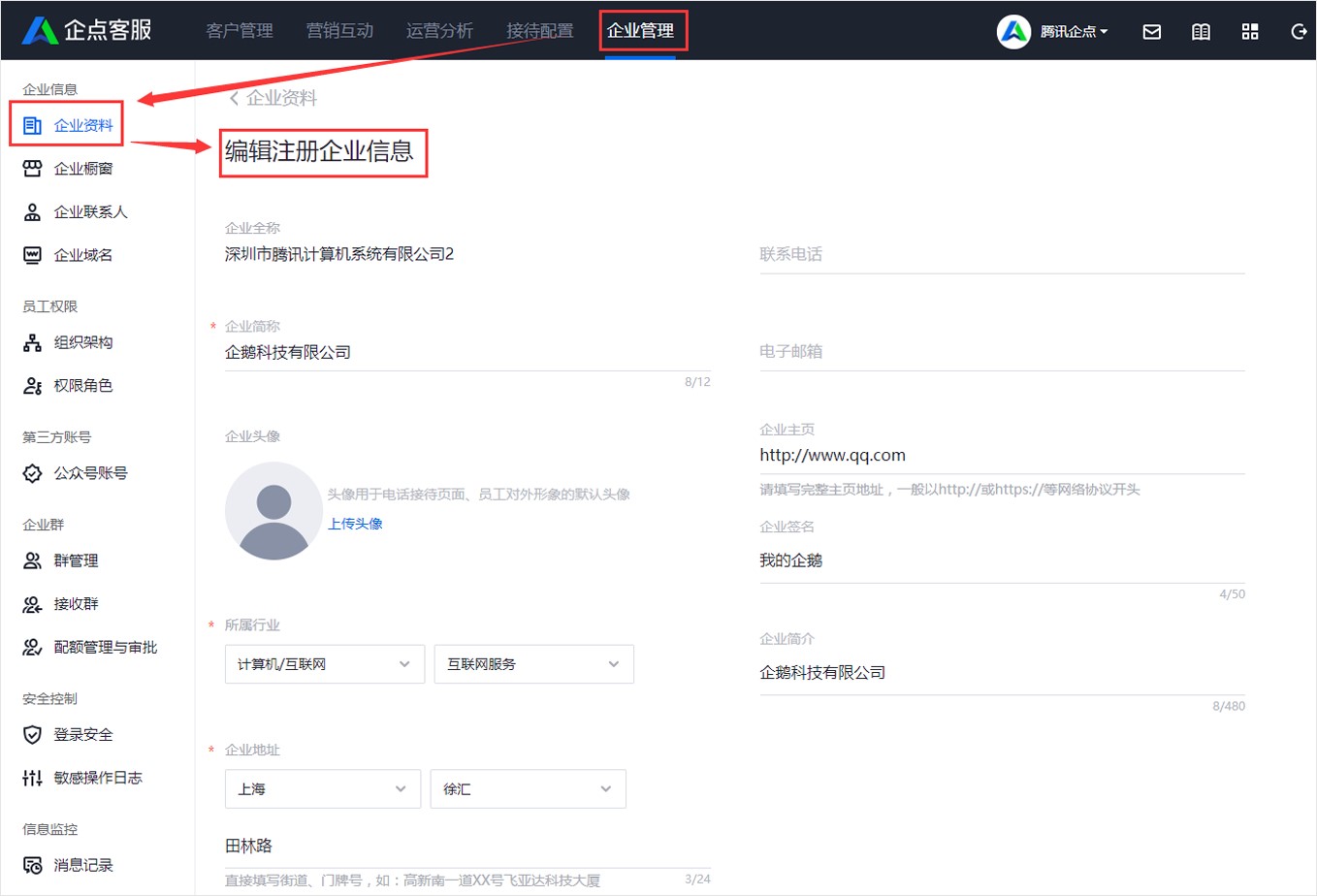
Task: Click the logout icon at top right
Action: pyautogui.click(x=1299, y=31)
